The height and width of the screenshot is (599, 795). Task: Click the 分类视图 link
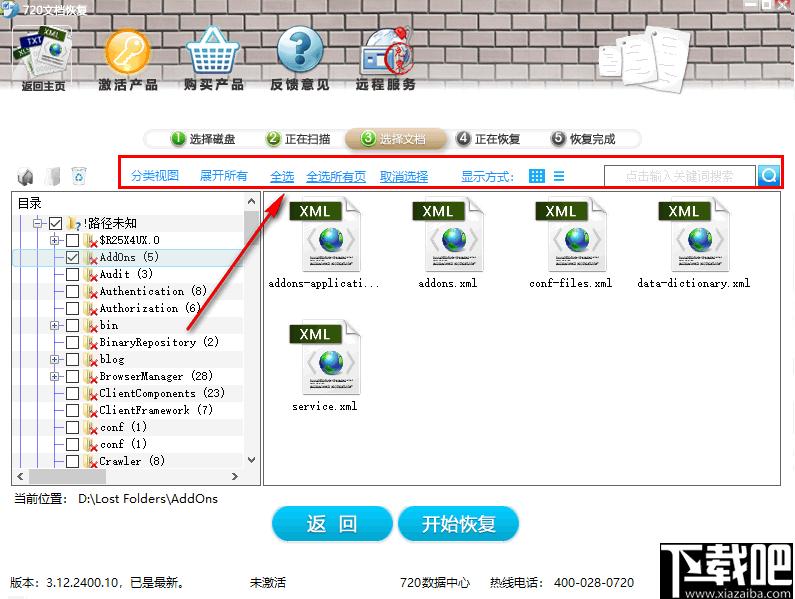(x=155, y=176)
